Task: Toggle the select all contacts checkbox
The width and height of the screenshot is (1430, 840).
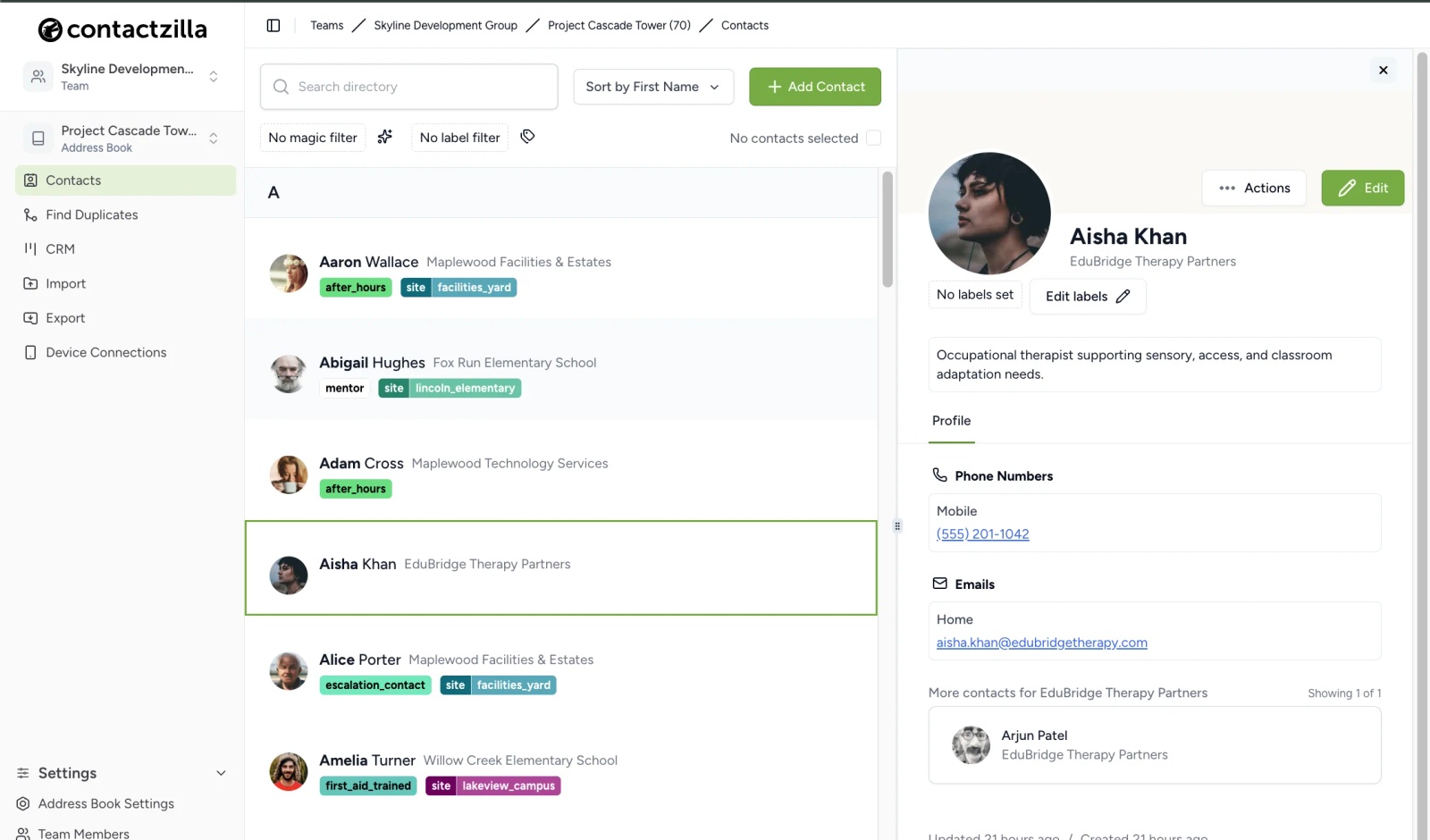Action: 874,138
